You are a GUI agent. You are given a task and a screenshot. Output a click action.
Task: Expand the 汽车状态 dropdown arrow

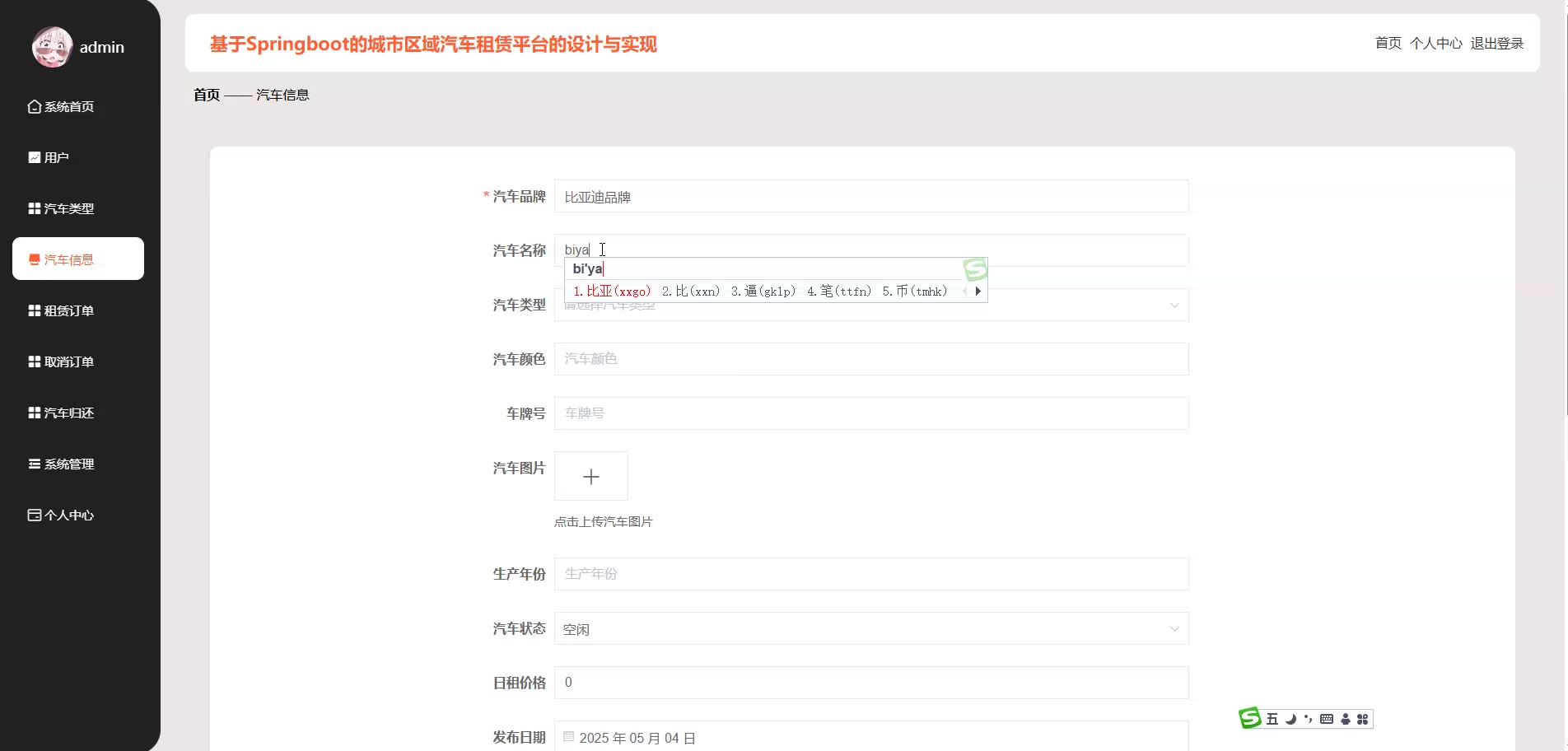pyautogui.click(x=1174, y=629)
